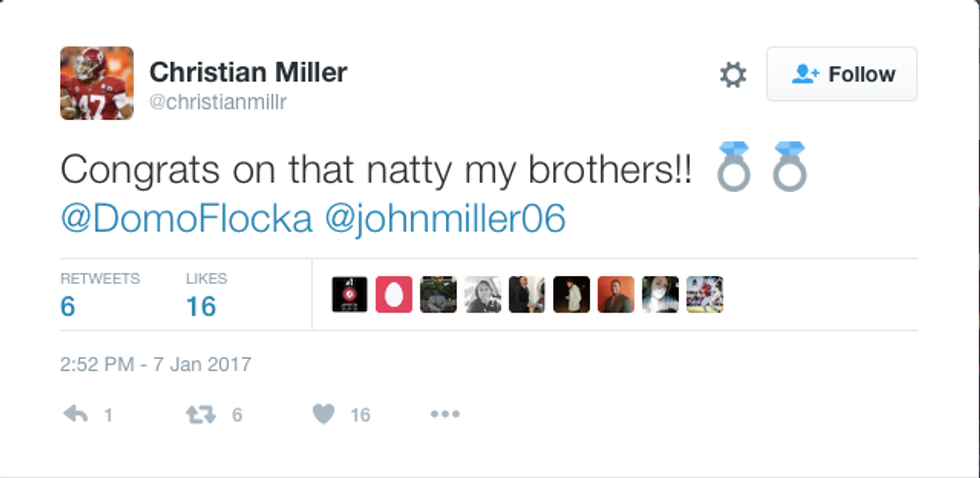Open the @DomoFlocka mention link
The image size is (980, 478).
(186, 219)
